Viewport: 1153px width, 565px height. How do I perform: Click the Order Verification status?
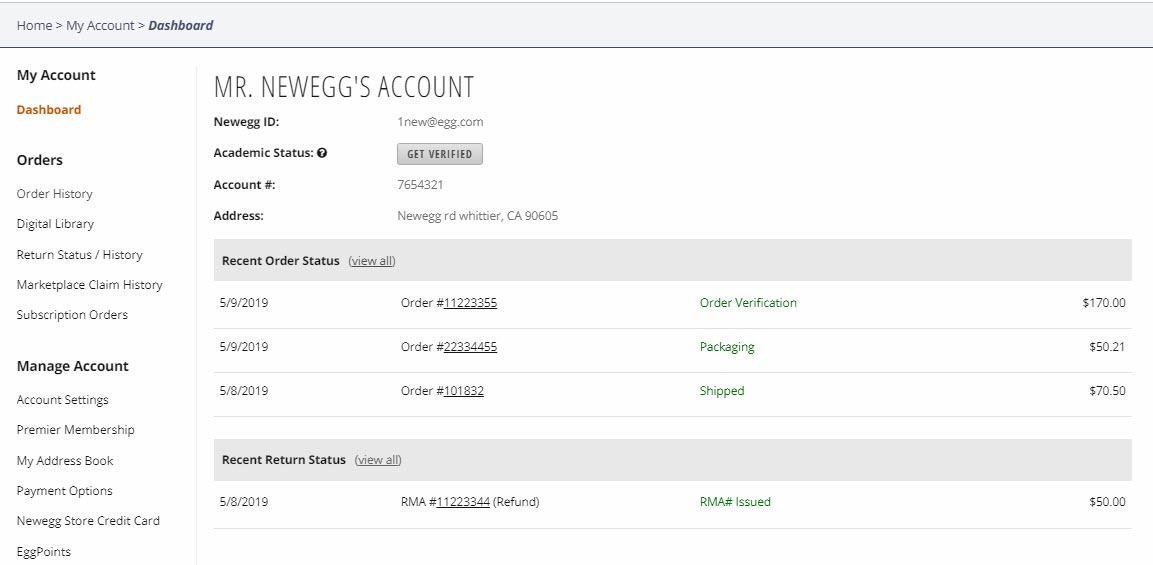coord(748,302)
